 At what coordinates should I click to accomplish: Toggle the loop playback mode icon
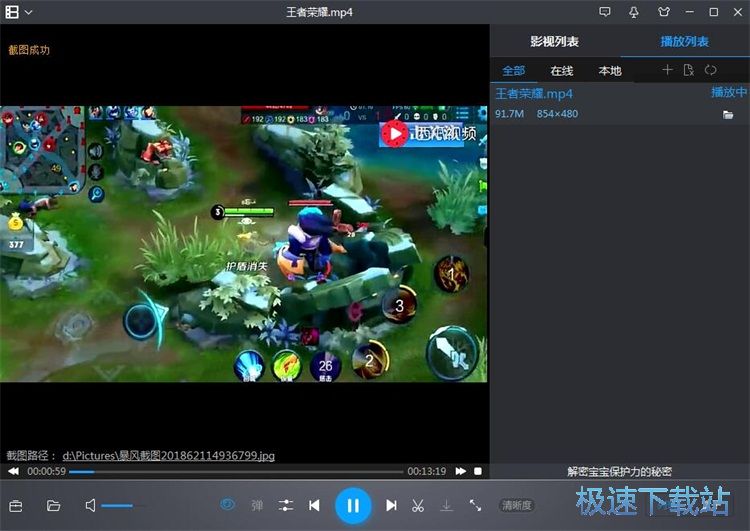[x=710, y=70]
